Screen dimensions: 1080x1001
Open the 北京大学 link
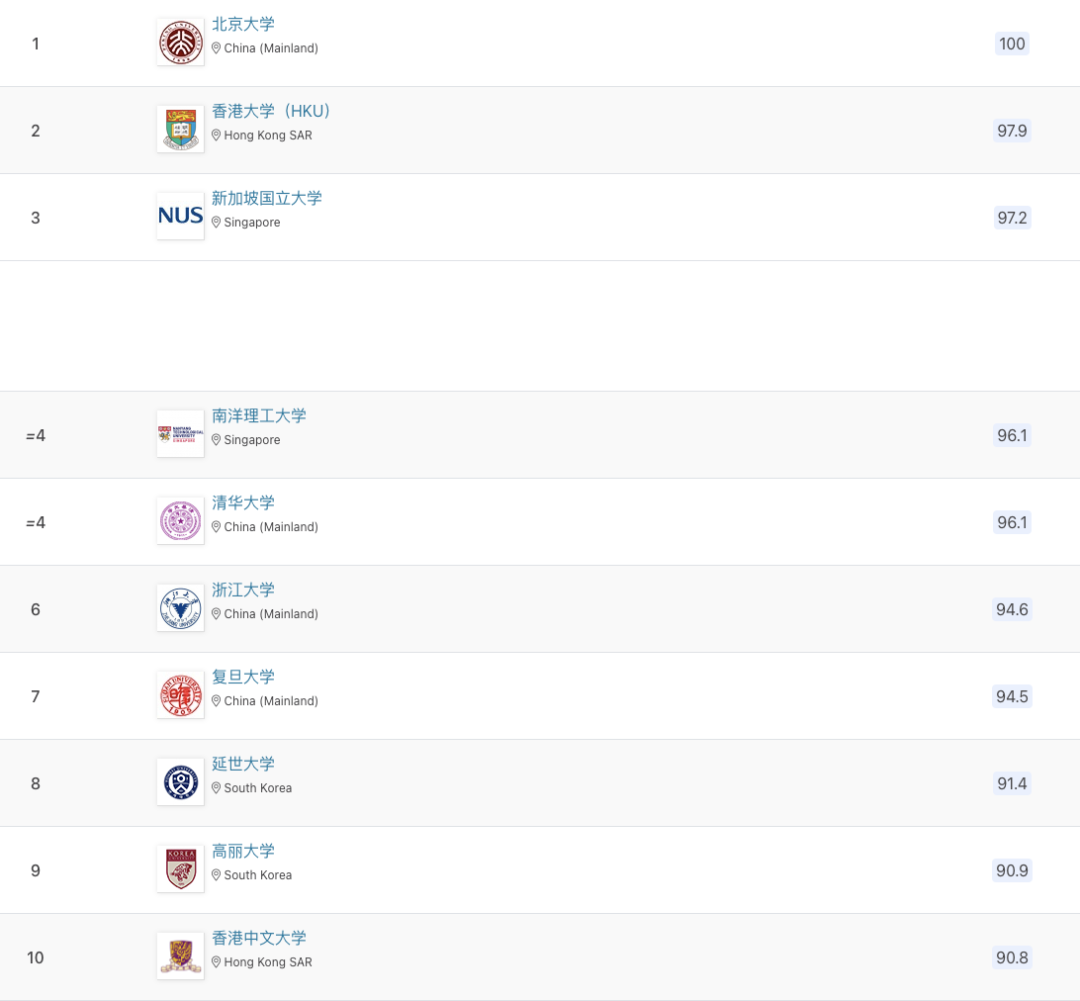pos(243,24)
